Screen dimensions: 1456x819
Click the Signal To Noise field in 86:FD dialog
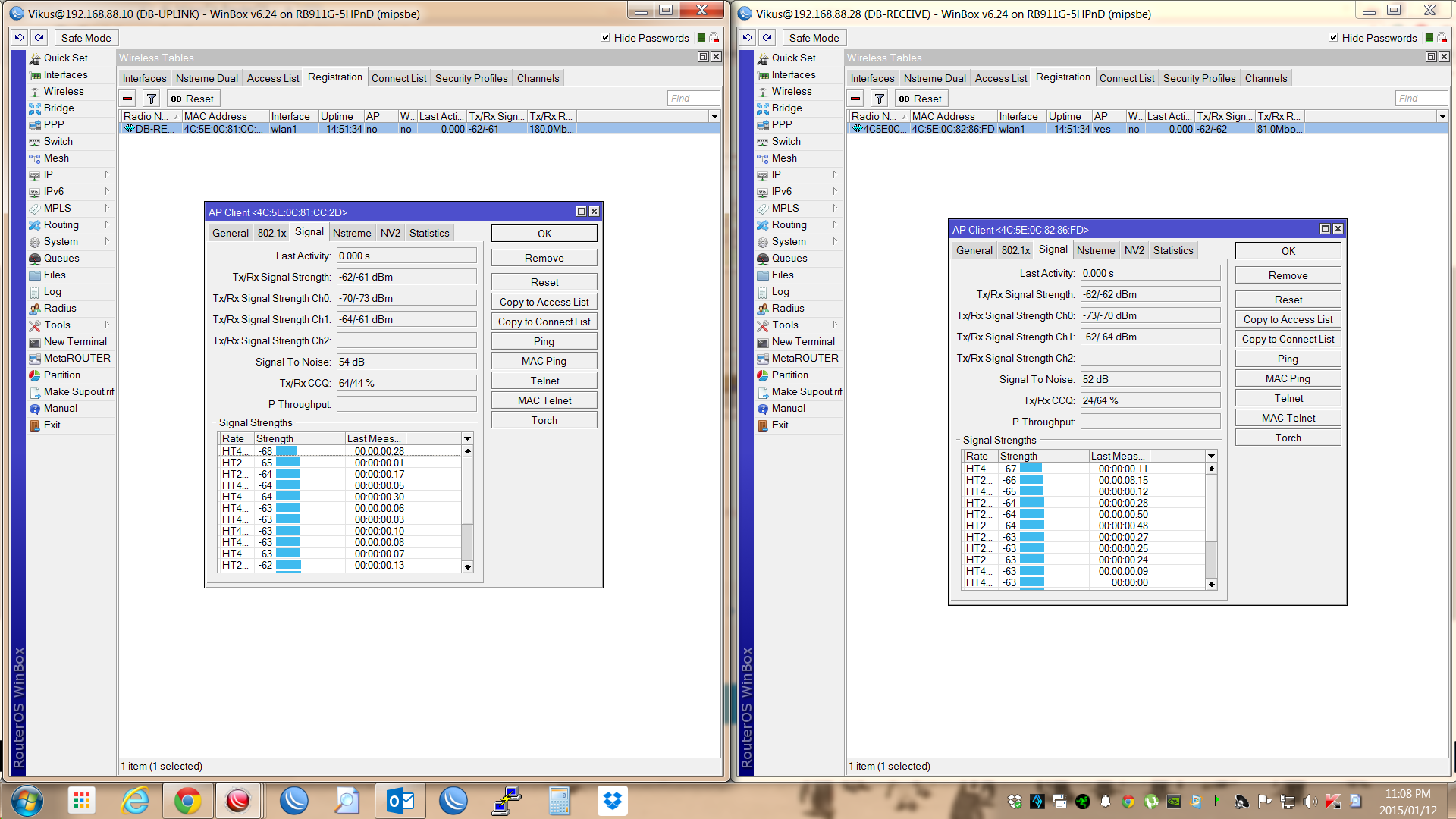click(1150, 379)
